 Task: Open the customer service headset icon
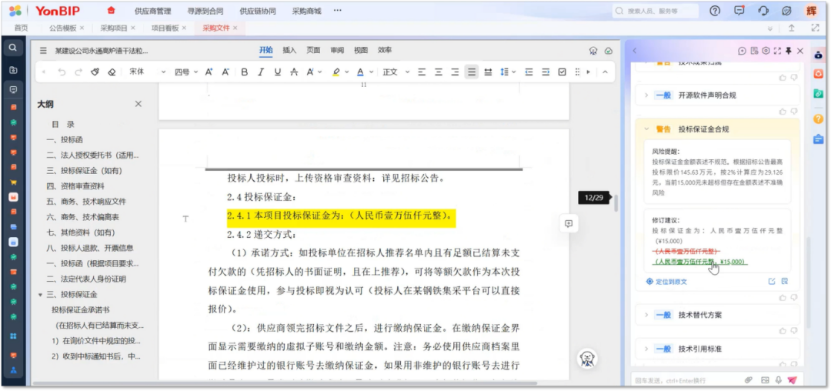pyautogui.click(x=763, y=11)
